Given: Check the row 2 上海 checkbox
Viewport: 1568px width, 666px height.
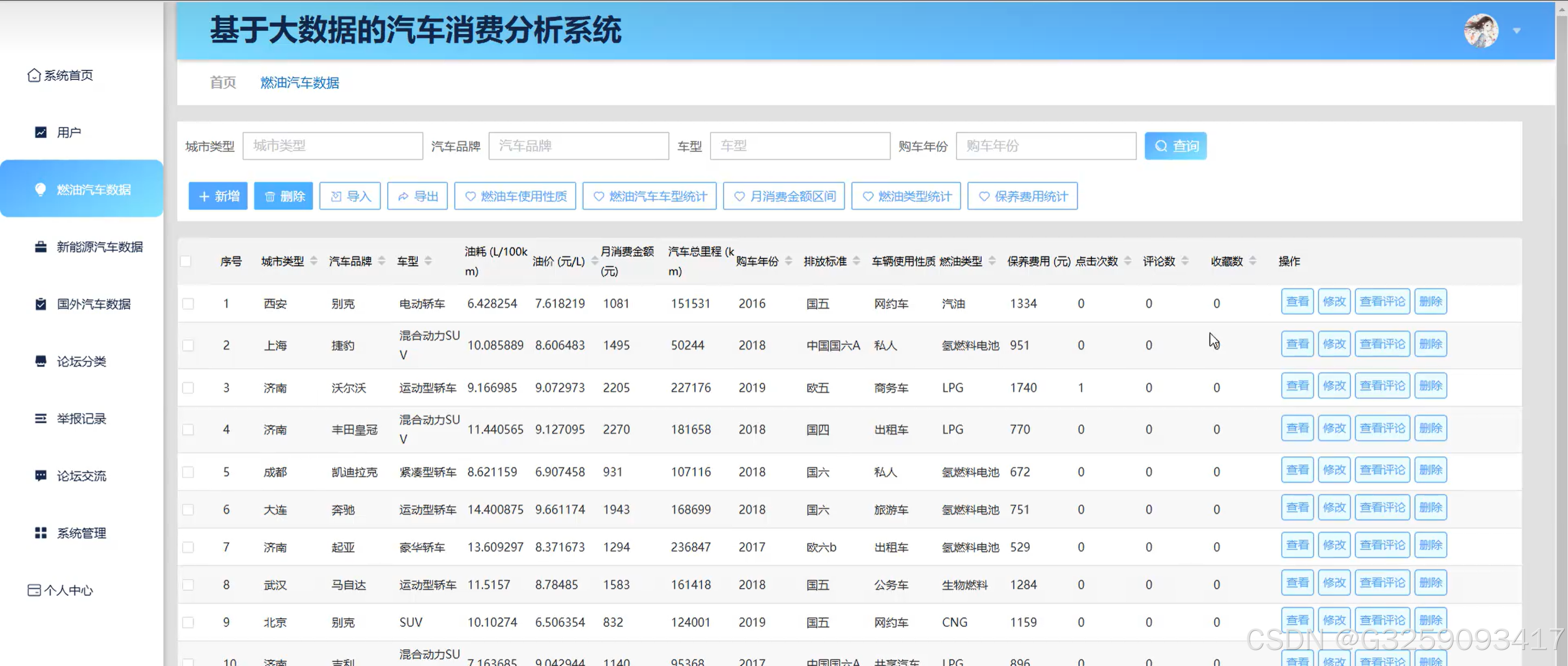Looking at the screenshot, I should point(188,345).
